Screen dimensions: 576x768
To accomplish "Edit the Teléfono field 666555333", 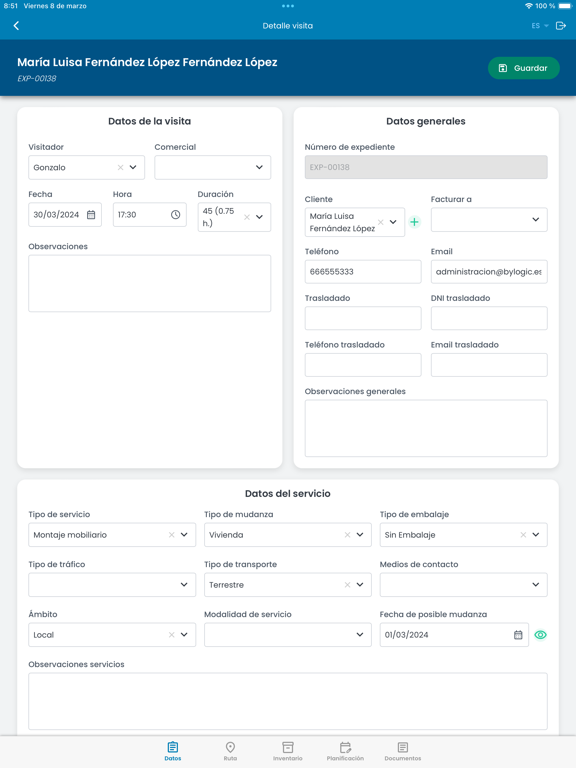I will pos(363,272).
